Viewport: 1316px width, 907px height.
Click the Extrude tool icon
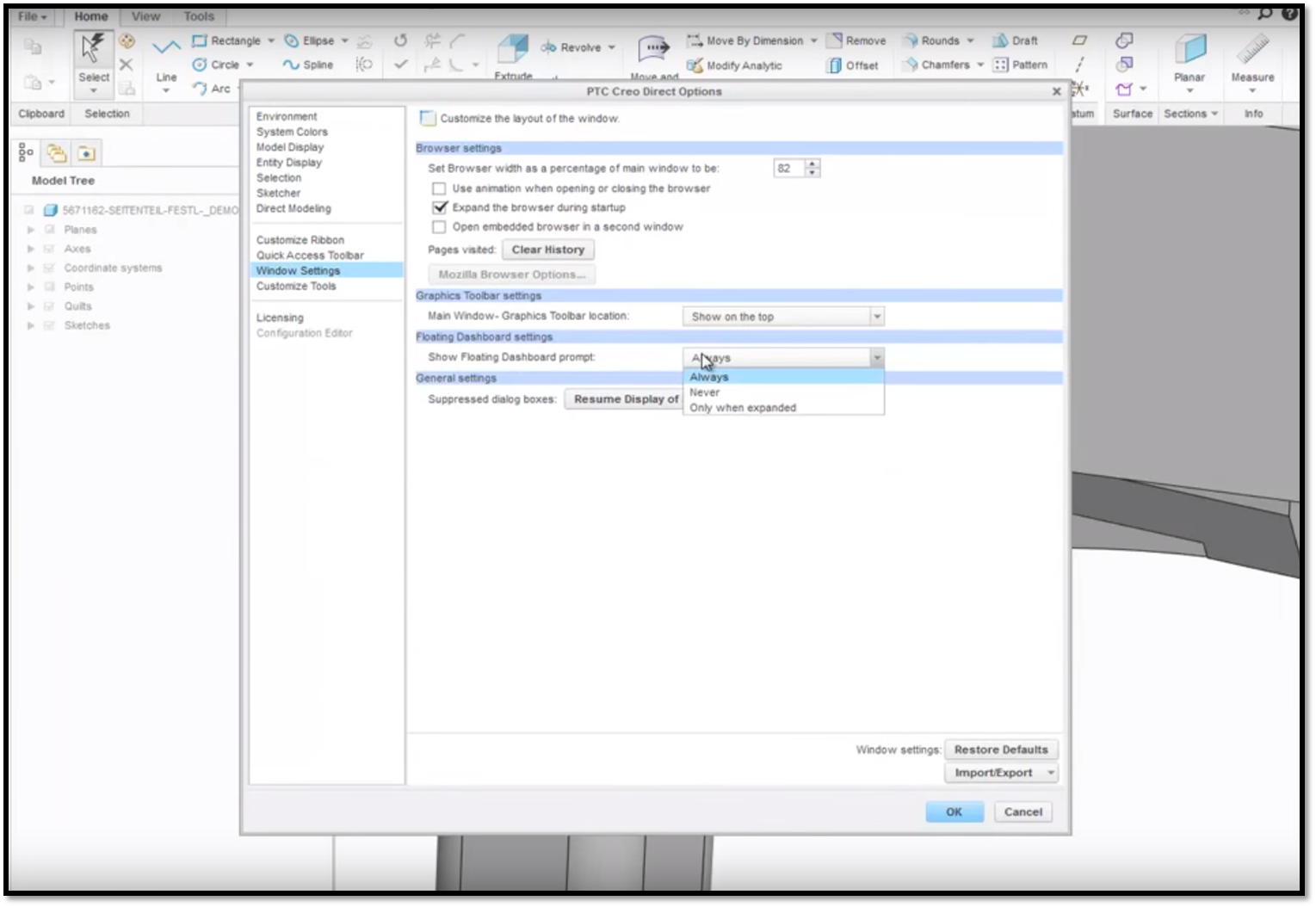[513, 49]
